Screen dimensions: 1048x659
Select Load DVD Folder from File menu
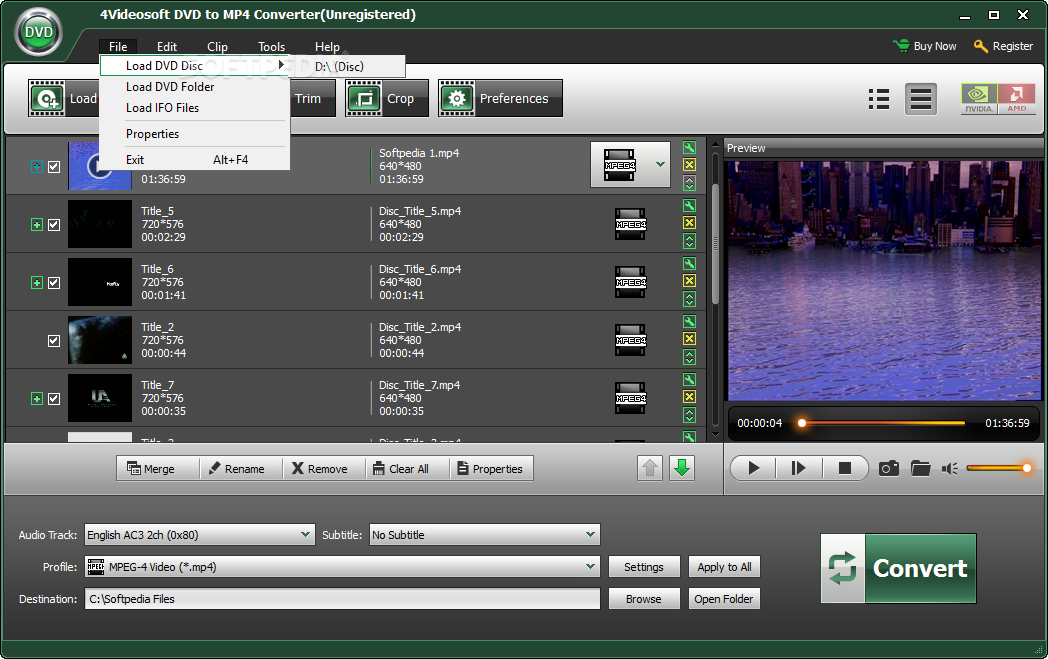[170, 87]
